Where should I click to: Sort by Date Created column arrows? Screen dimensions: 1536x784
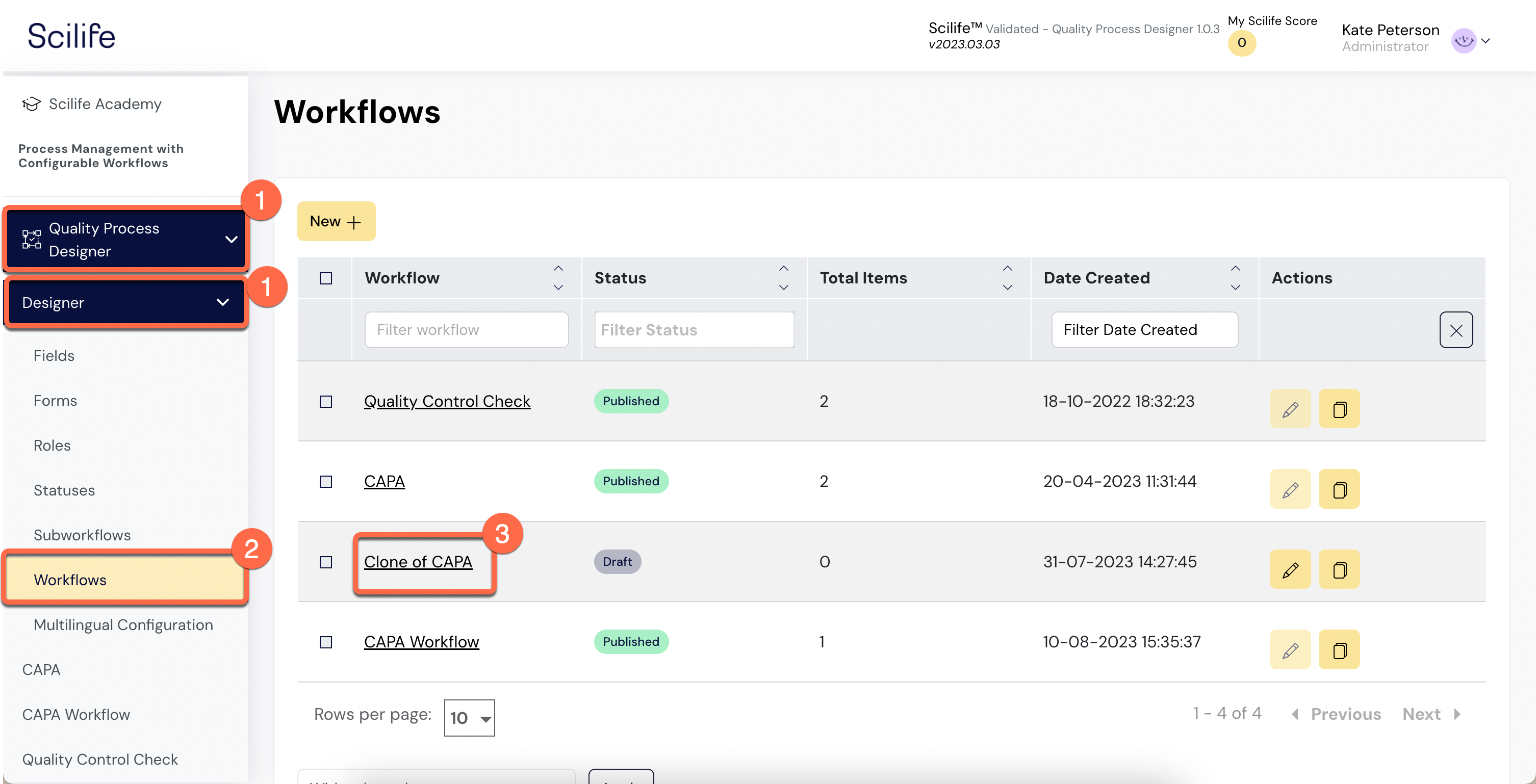1236,278
